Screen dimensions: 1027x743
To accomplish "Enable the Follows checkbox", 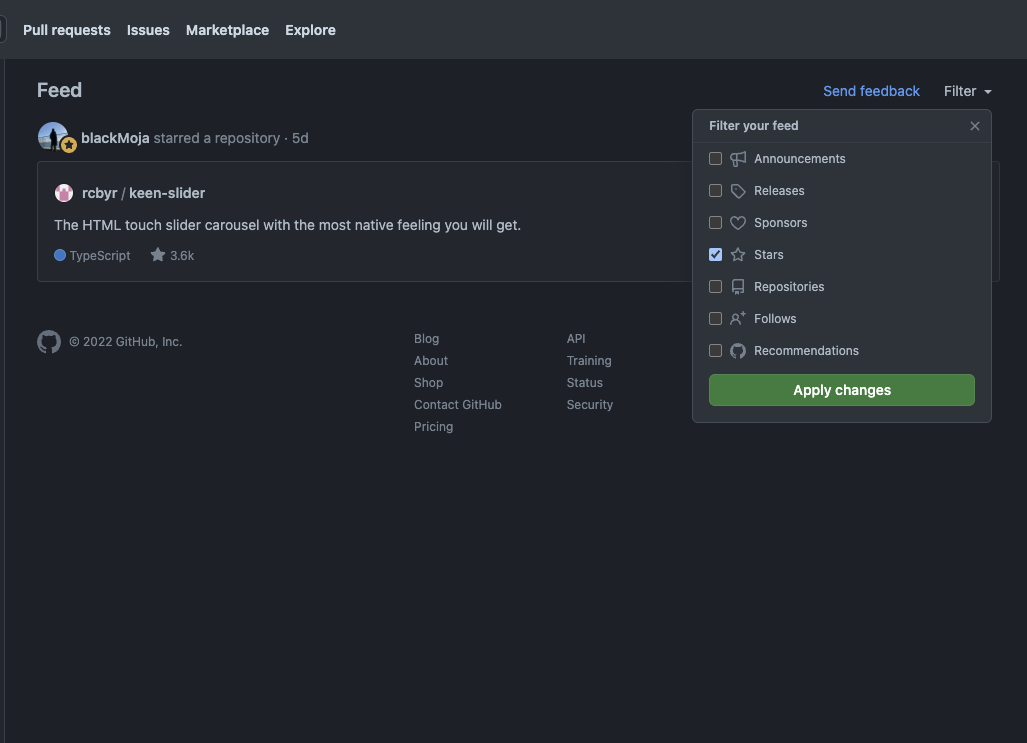I will pos(715,318).
